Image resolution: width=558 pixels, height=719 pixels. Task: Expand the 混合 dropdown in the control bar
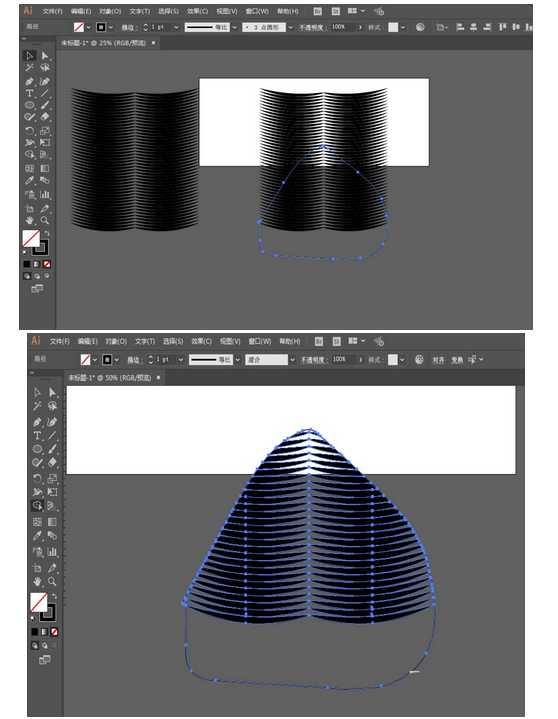coord(292,360)
